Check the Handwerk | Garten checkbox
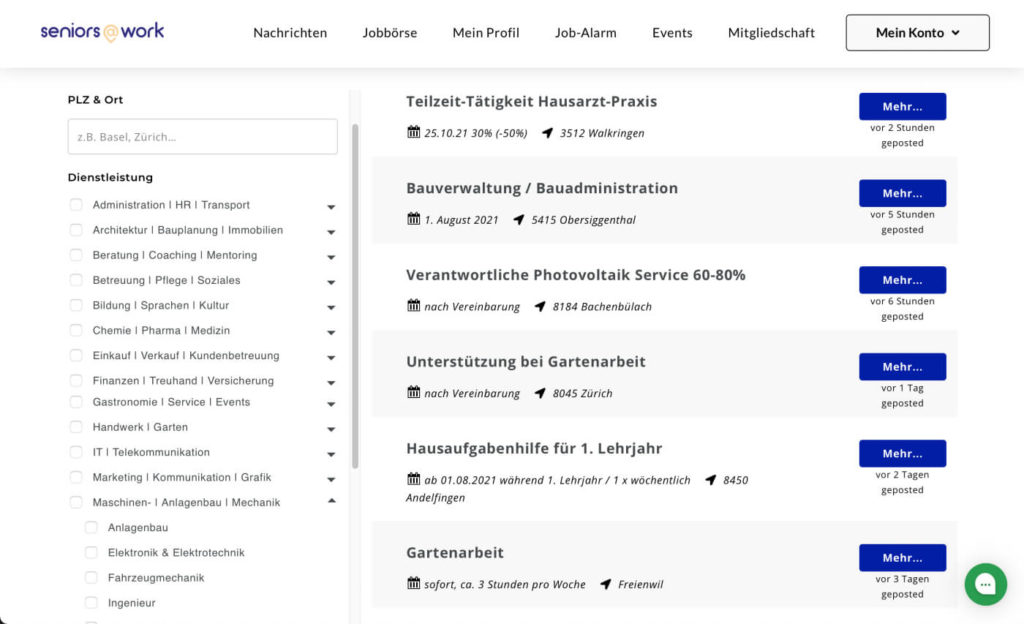Viewport: 1024px width, 624px height. (76, 427)
